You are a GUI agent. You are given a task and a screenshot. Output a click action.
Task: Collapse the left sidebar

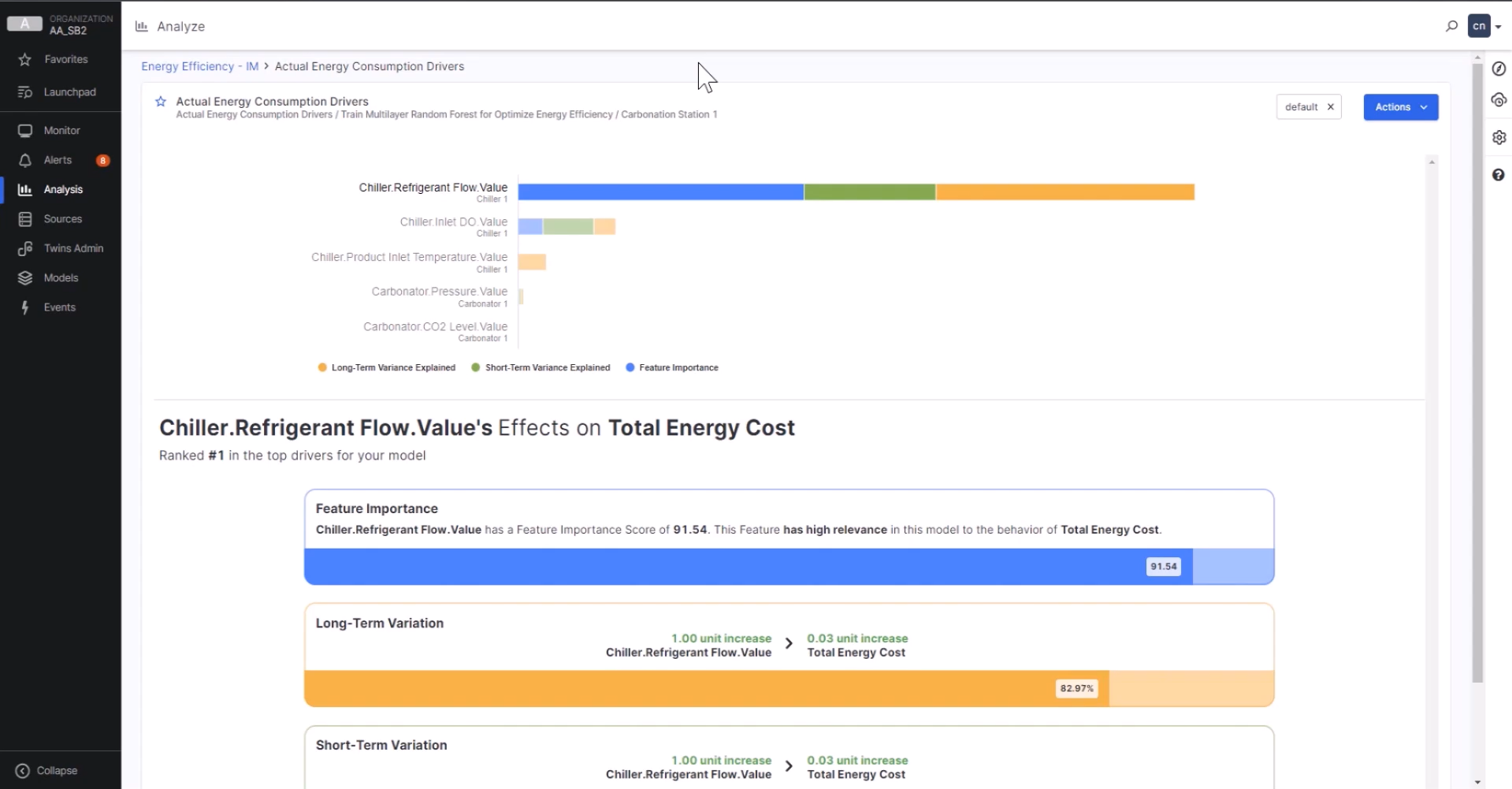[x=47, y=771]
